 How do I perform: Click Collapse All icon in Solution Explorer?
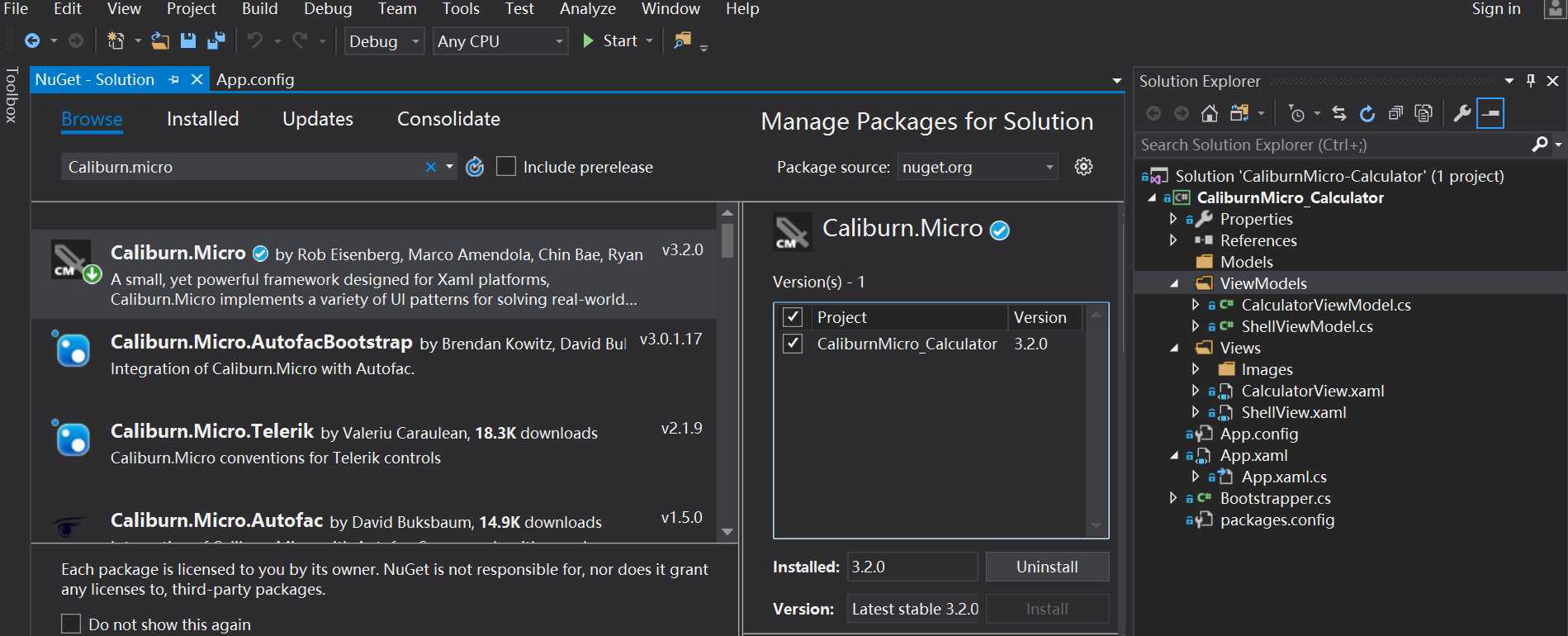pos(1395,113)
